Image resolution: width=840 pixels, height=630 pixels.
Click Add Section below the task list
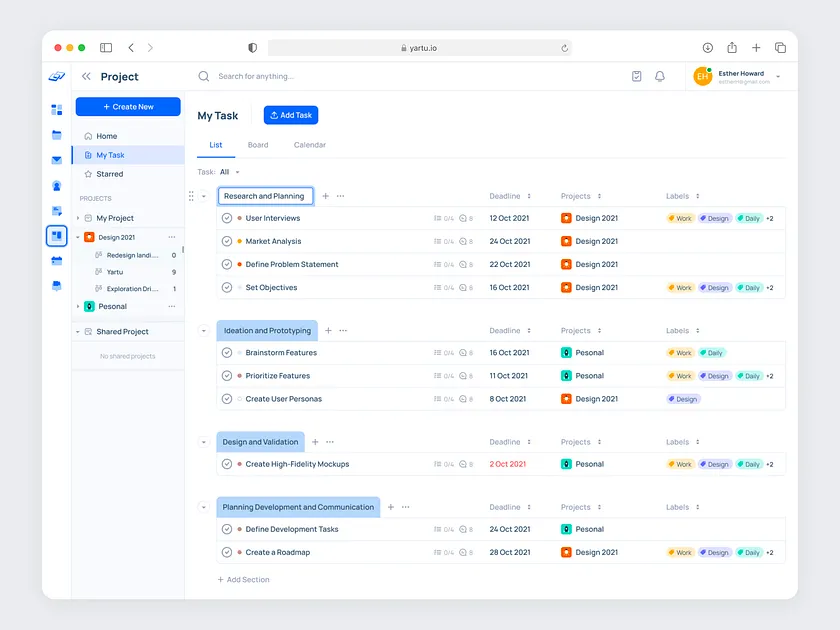tap(243, 579)
